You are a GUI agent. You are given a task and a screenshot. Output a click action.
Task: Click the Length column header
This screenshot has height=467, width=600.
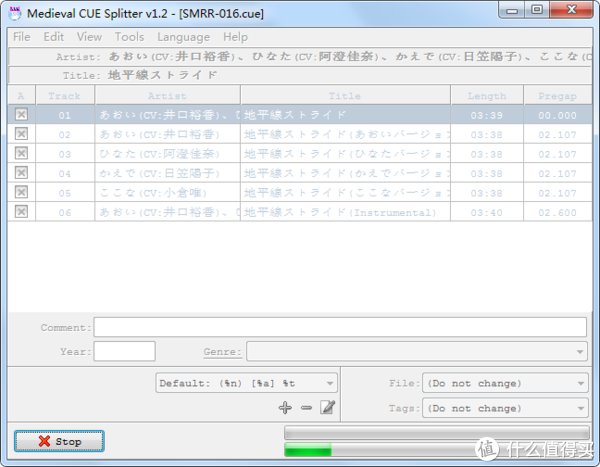tap(487, 96)
